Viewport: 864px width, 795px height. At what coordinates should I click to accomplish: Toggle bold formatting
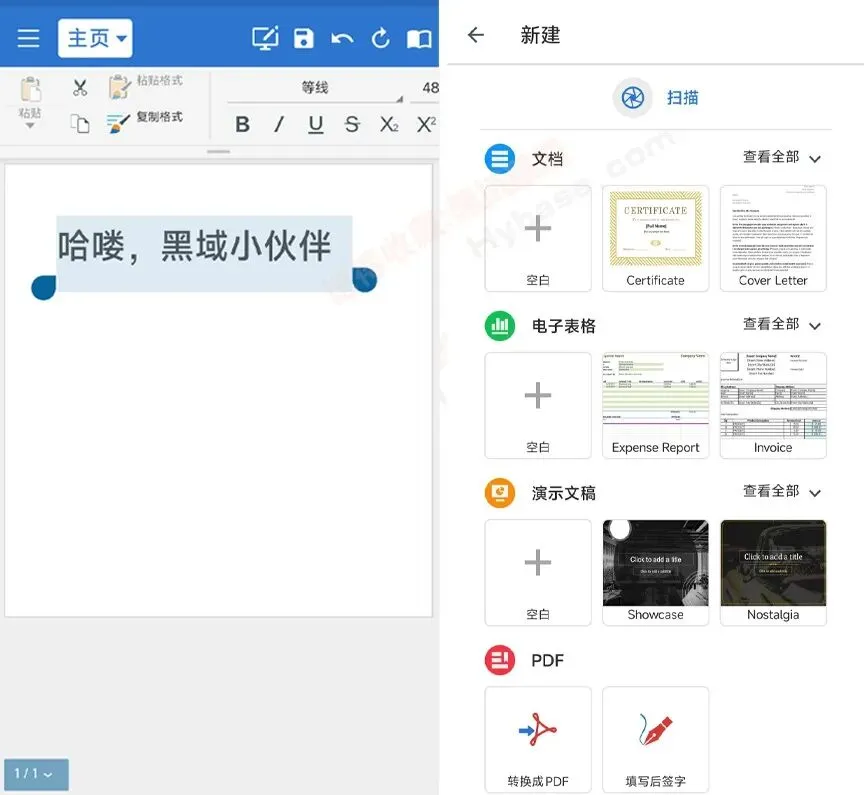242,125
